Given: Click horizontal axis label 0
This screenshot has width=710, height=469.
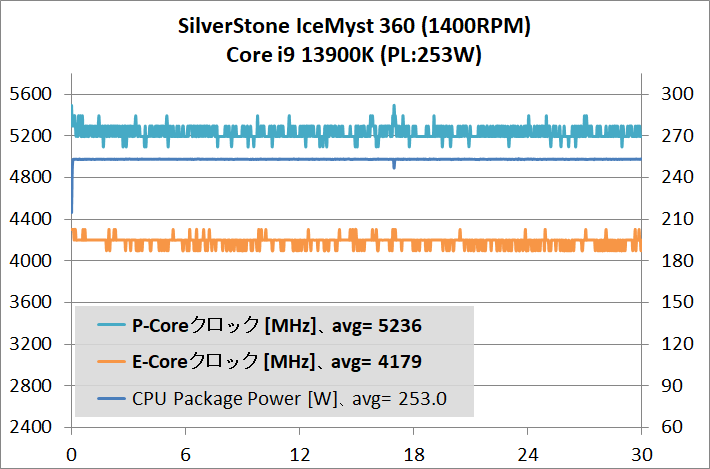Looking at the screenshot, I should click(72, 455).
